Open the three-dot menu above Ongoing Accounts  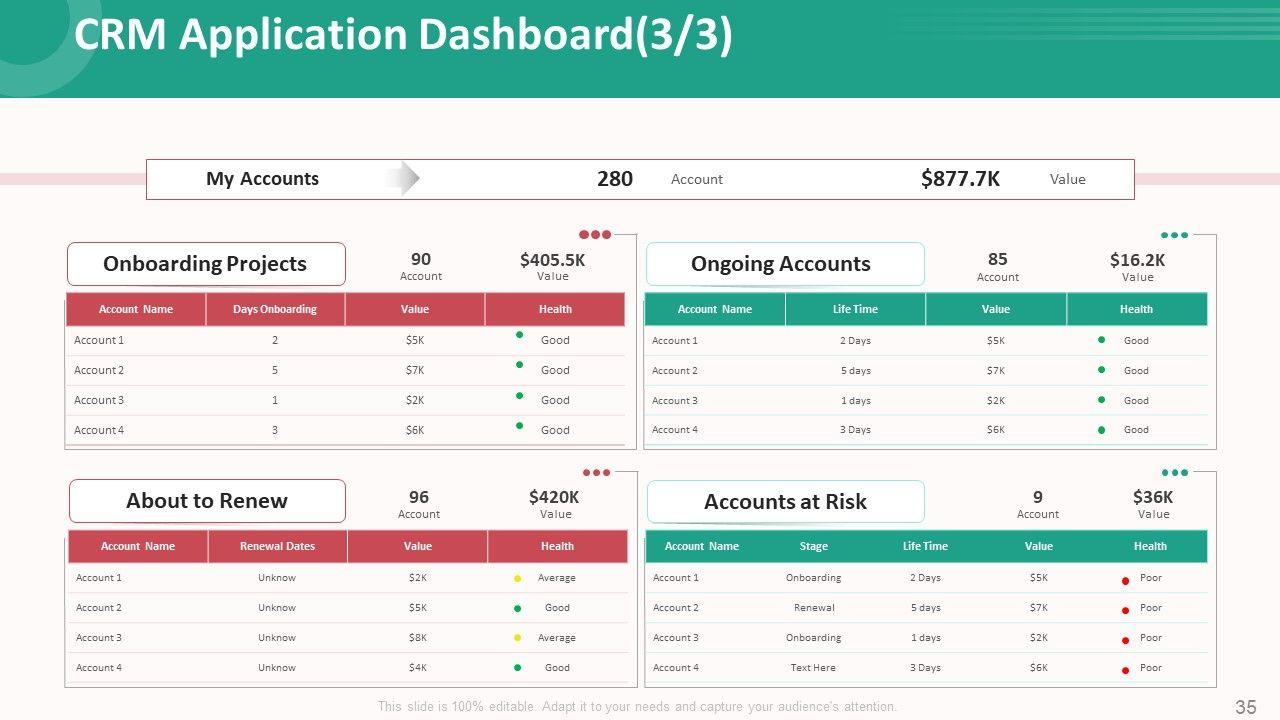(1175, 235)
